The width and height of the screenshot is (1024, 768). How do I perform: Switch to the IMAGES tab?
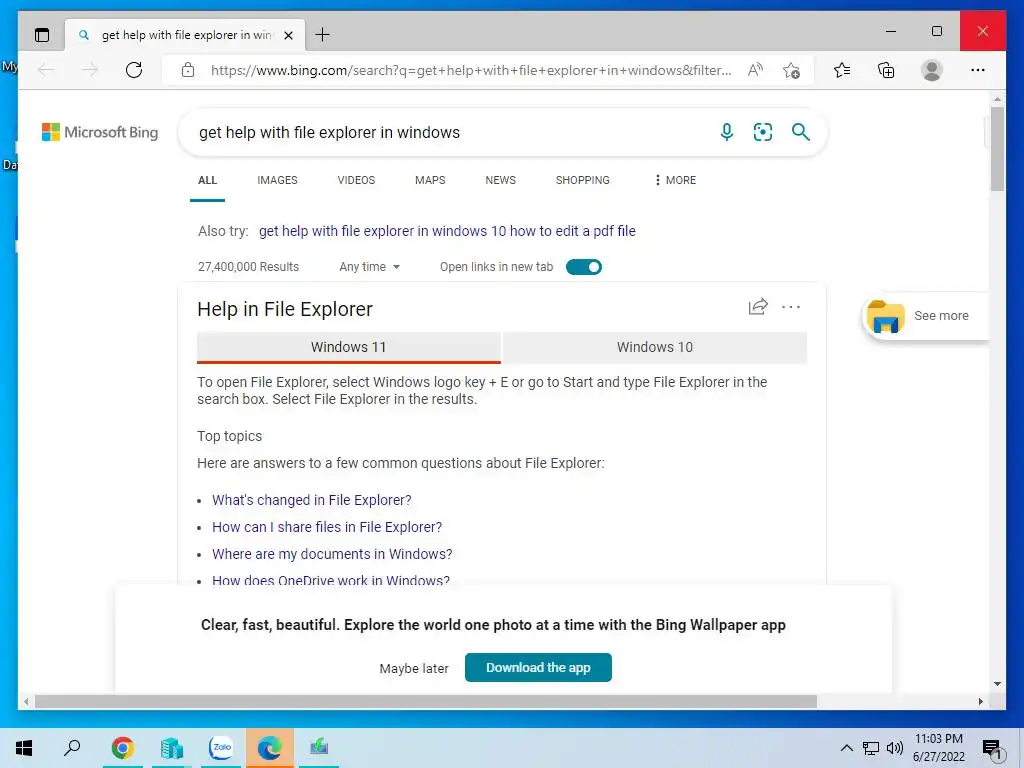(x=277, y=180)
